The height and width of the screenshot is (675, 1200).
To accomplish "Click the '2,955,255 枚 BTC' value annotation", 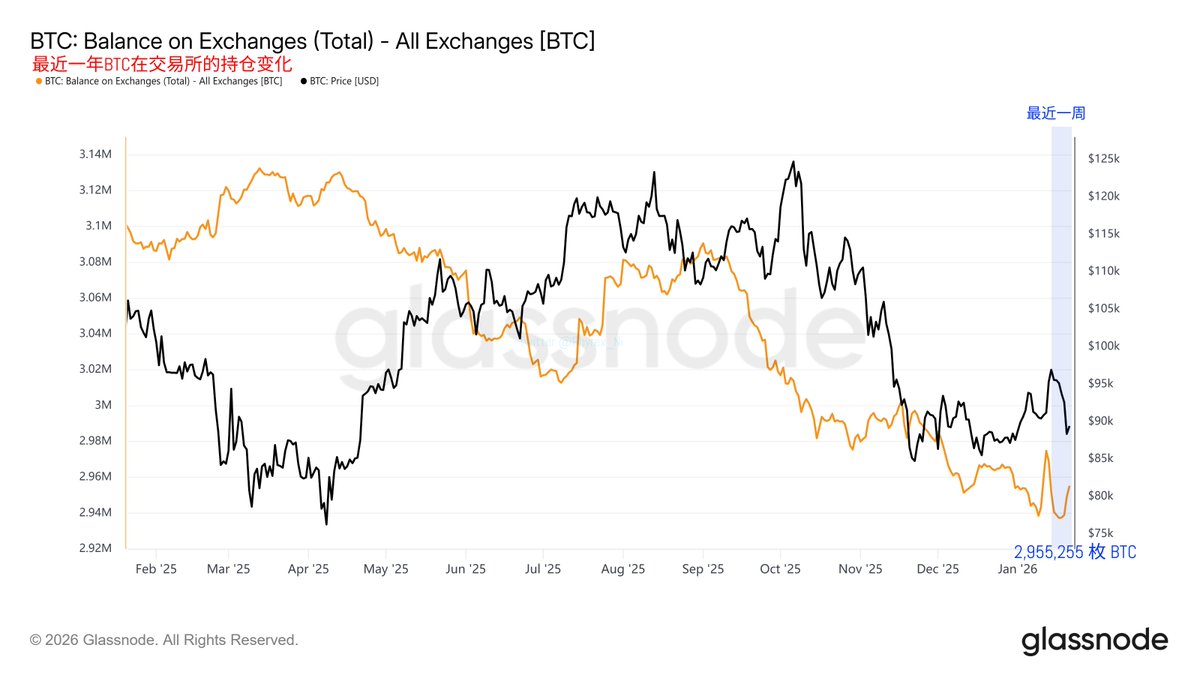I will tap(1075, 552).
